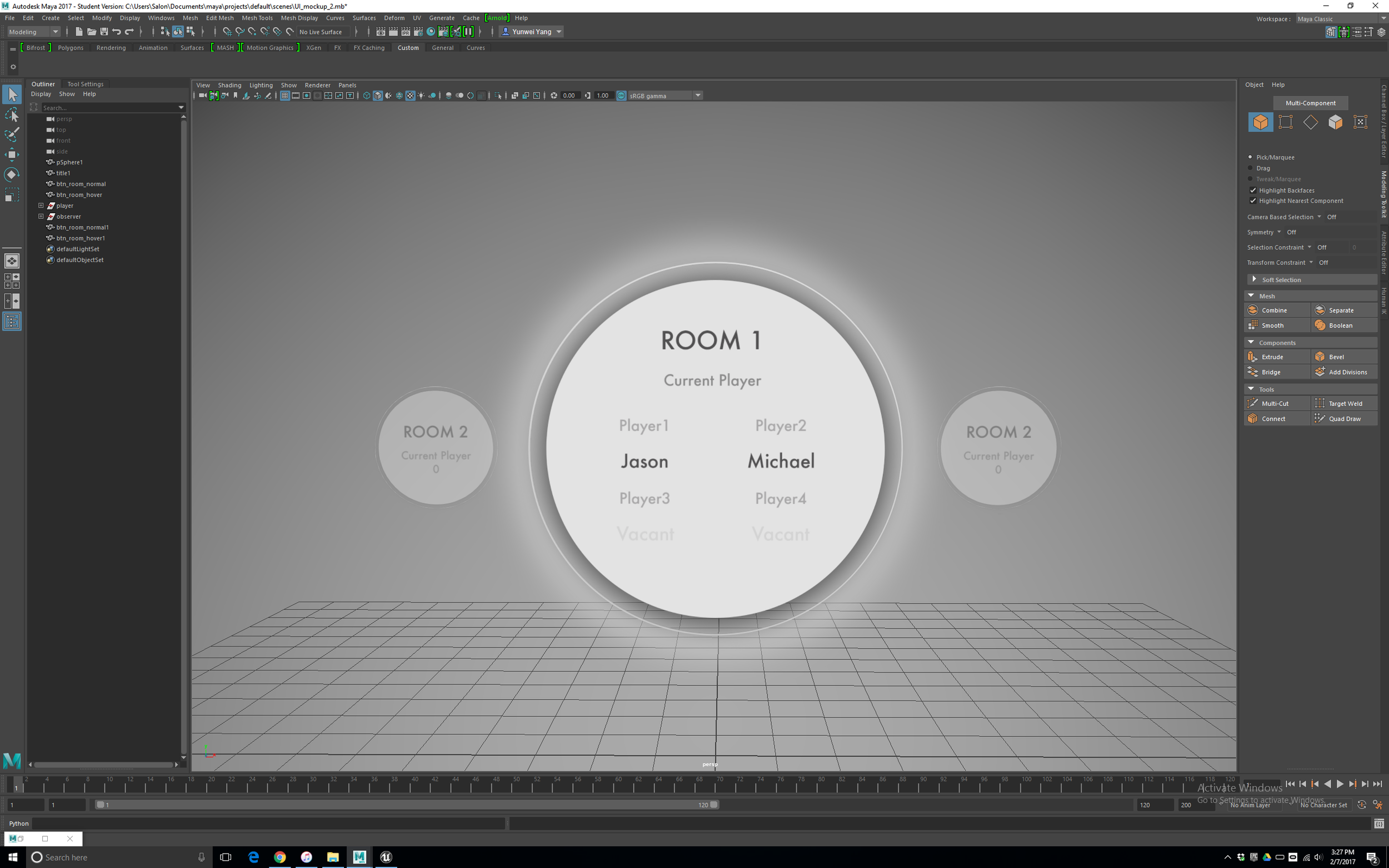Activate the Extrude component tool

(x=1277, y=357)
